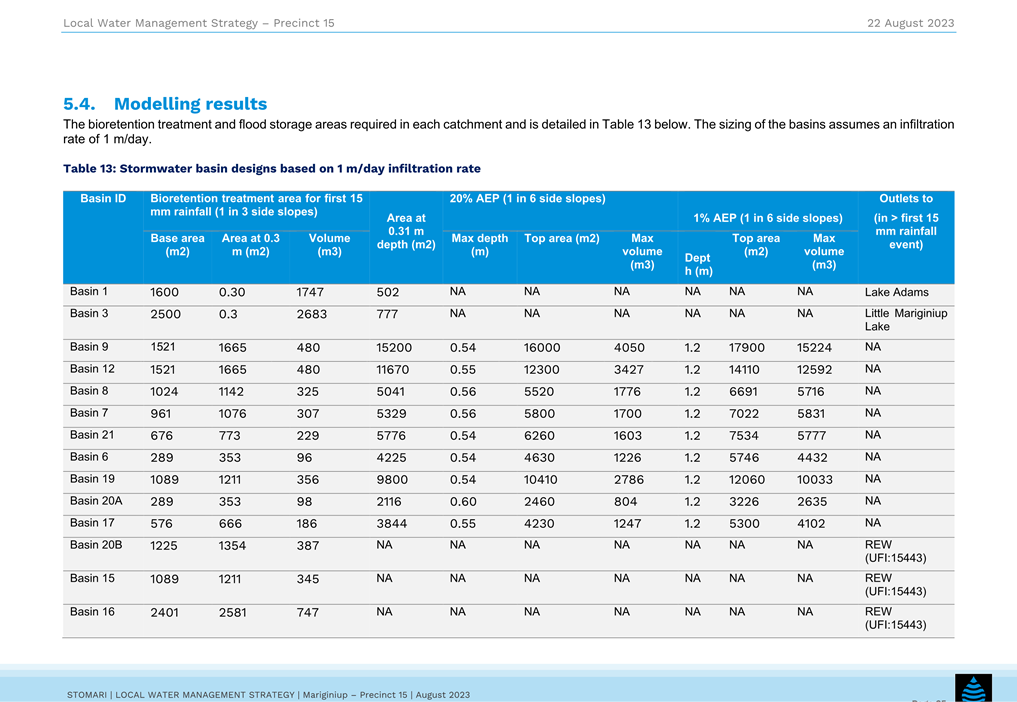Click the 'Area at 0.31 m depth (m2)' header
Image resolution: width=1017 pixels, height=702 pixels.
406,231
